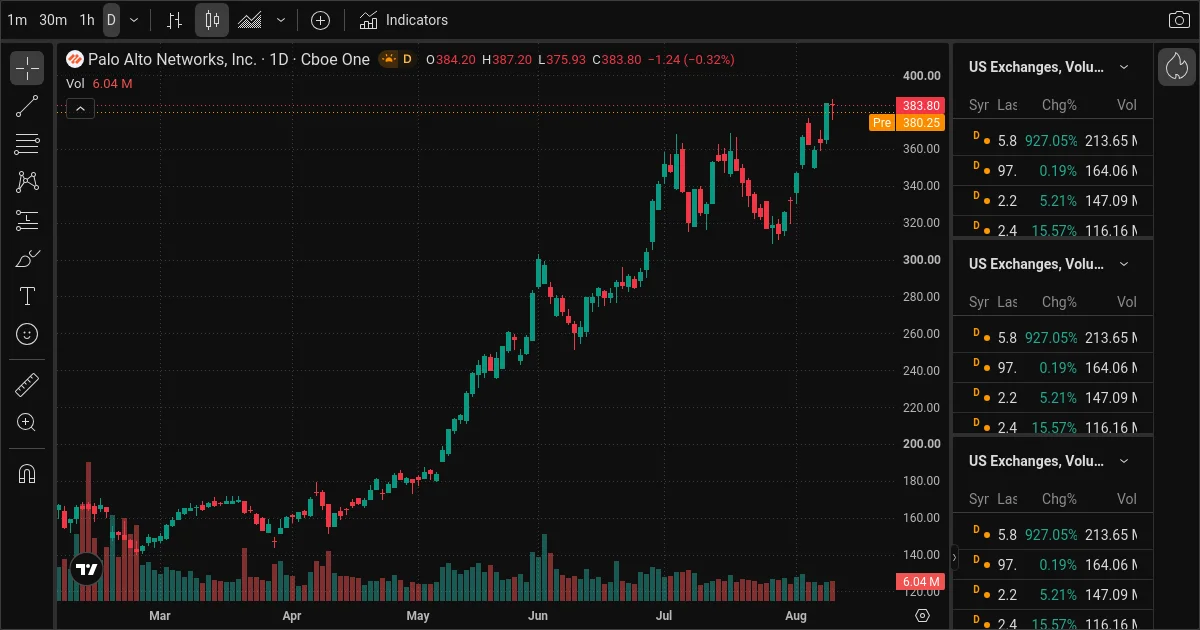Click the Palo Alto Networks, Inc. symbol title

click(x=172, y=60)
